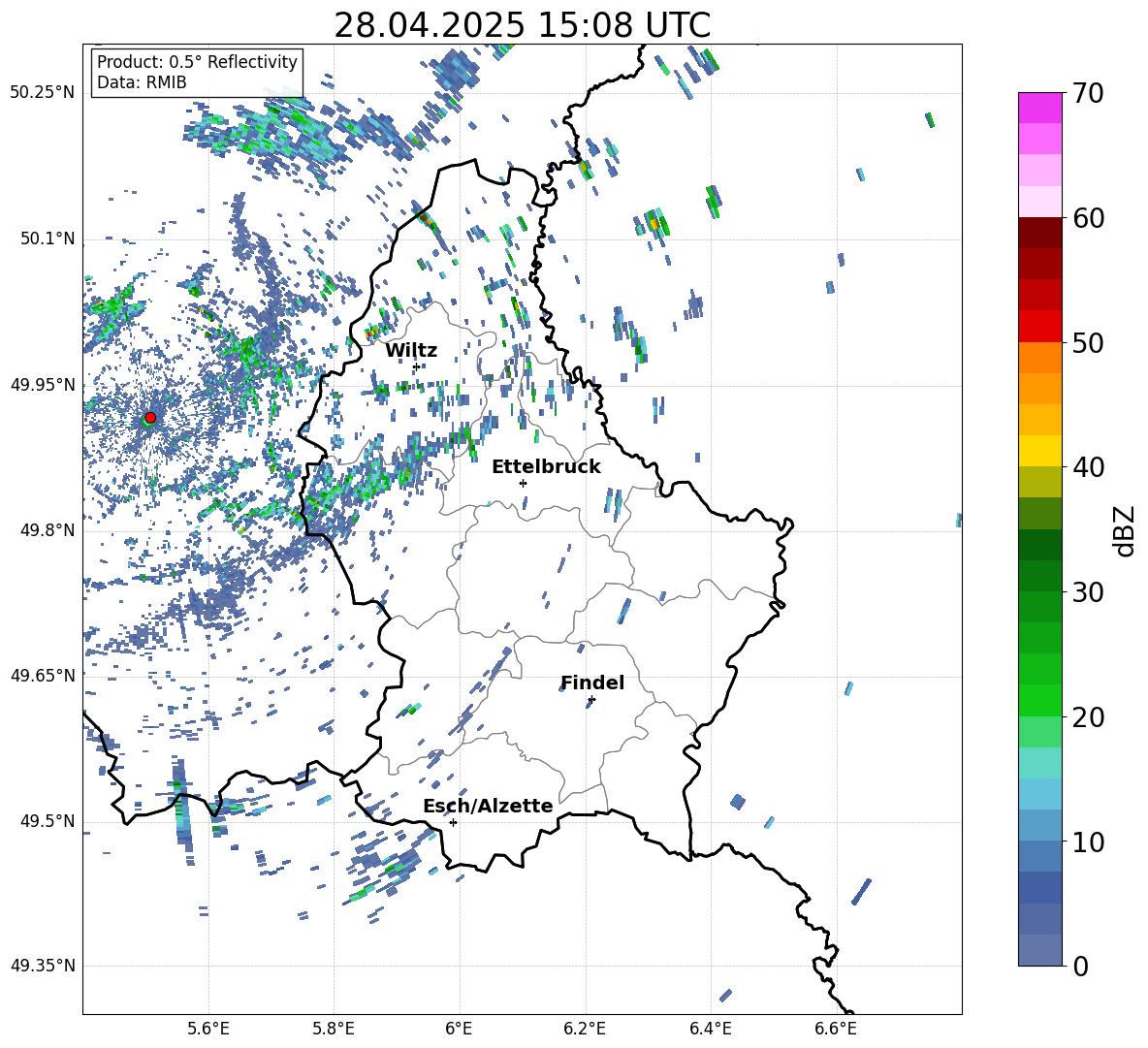This screenshot has height=1048, width=1148.
Task: Click the Data: RMIB text
Action: (142, 82)
